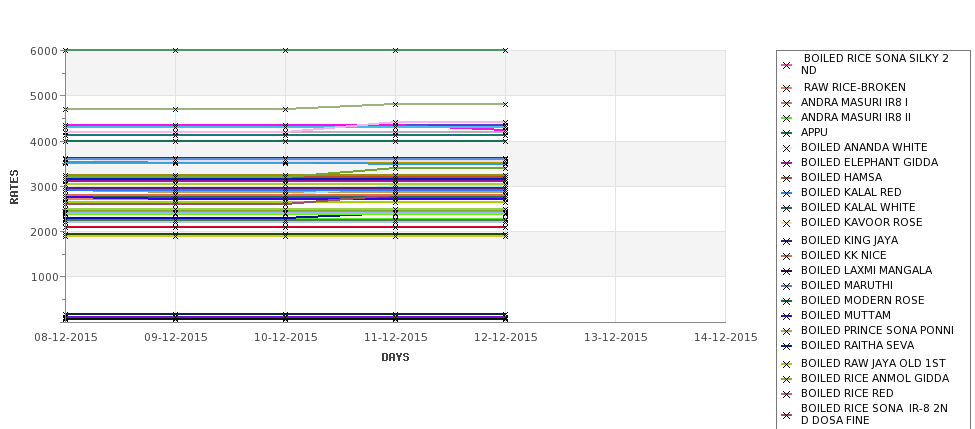Click the ANDRA MASURI IR8 II legend marker
975x429 pixels.
coord(787,118)
